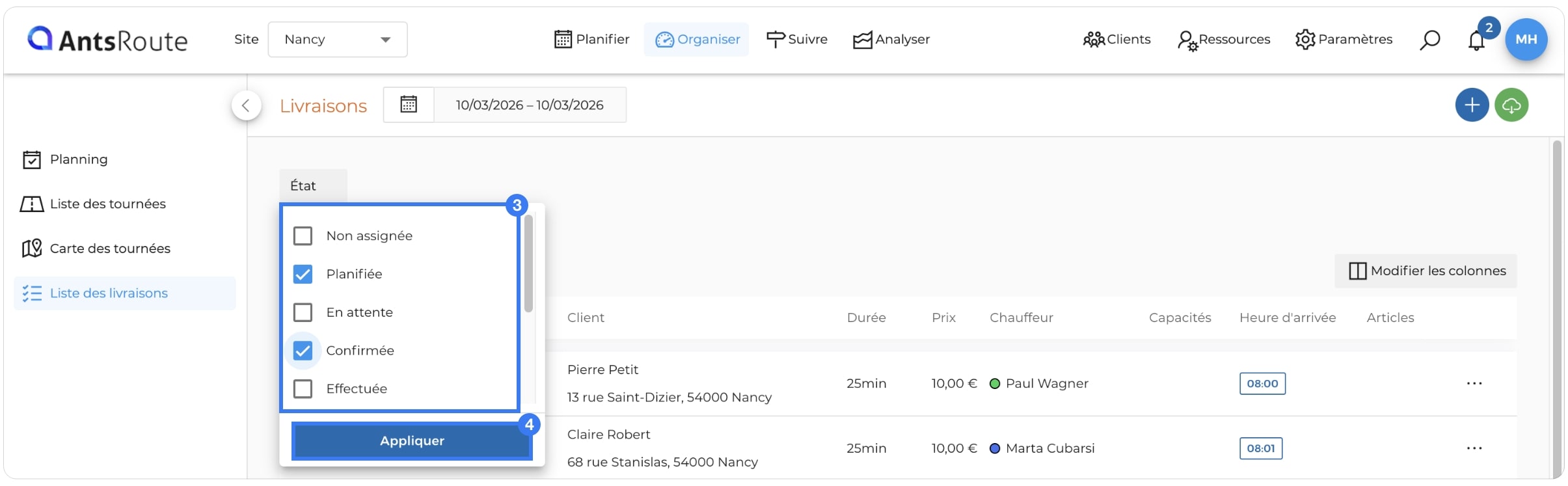Image resolution: width=1568 pixels, height=486 pixels.
Task: Open the MH user avatar menu
Action: [1526, 39]
